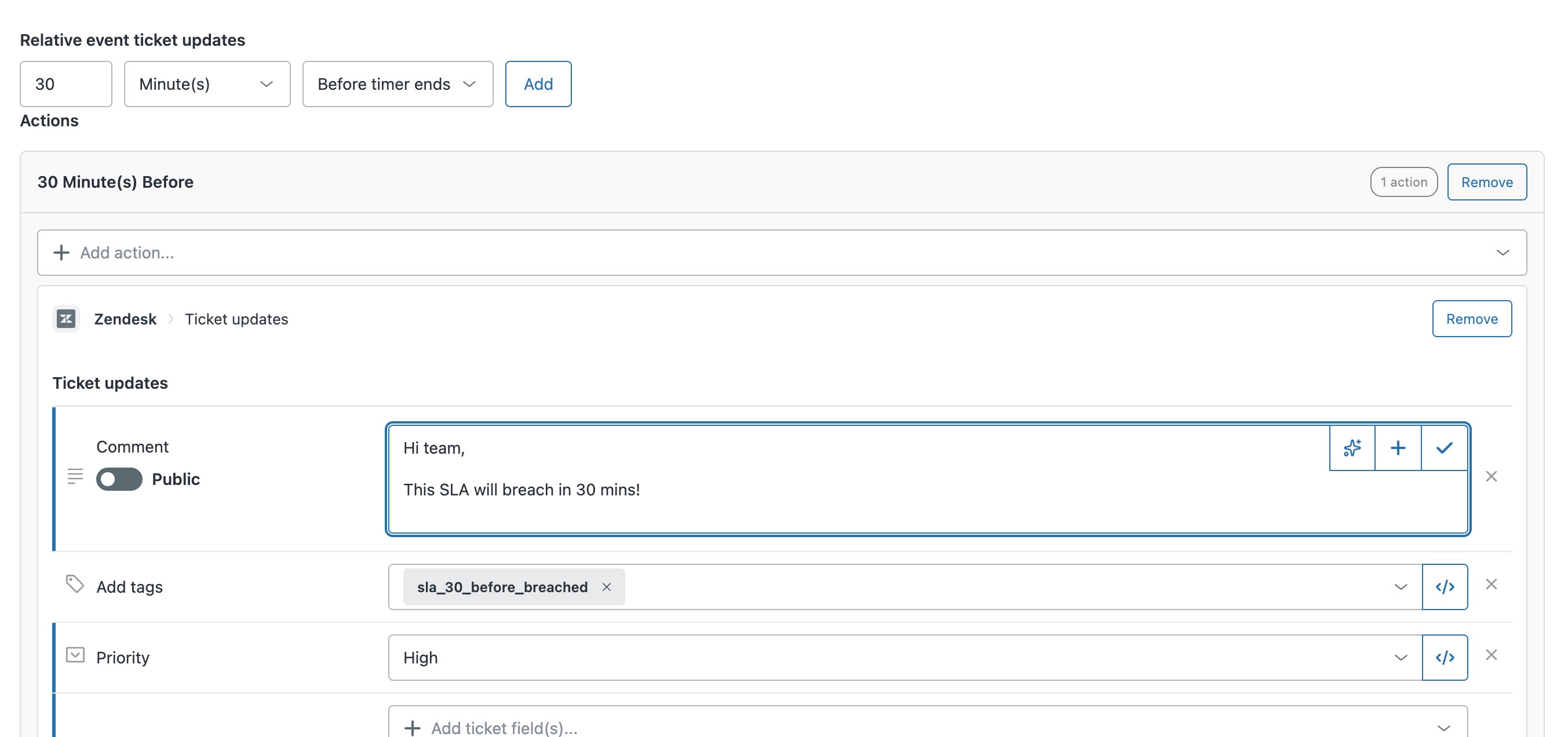Viewport: 1568px width, 737px height.
Task: Open code placeholder icon for Priority
Action: [1445, 657]
